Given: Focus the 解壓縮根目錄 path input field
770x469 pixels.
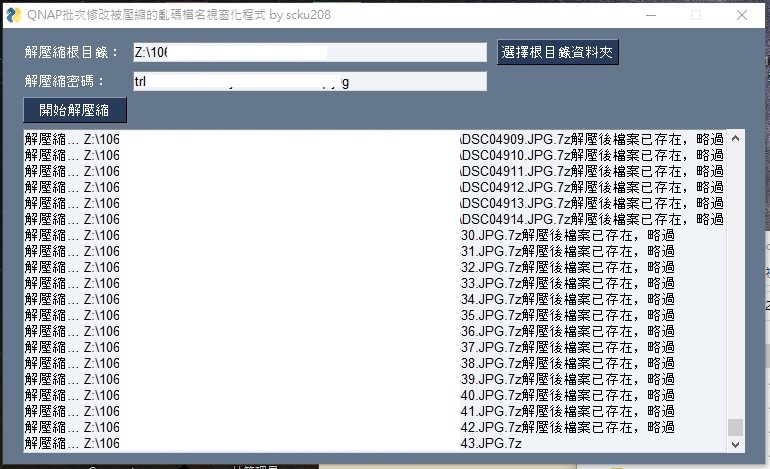Looking at the screenshot, I should click(x=308, y=52).
